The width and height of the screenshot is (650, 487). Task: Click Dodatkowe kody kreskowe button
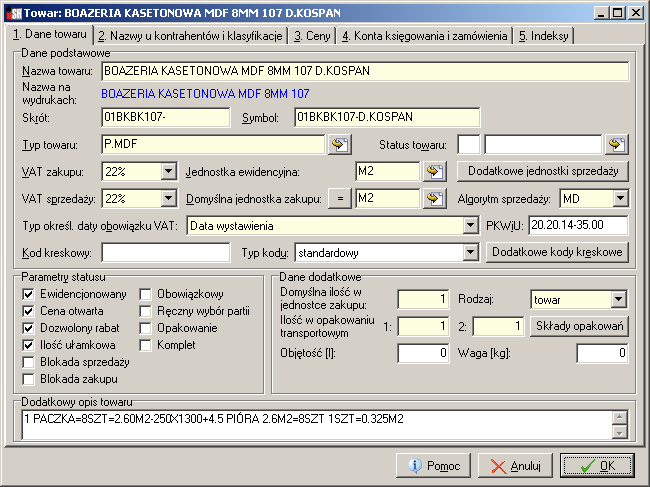557,252
